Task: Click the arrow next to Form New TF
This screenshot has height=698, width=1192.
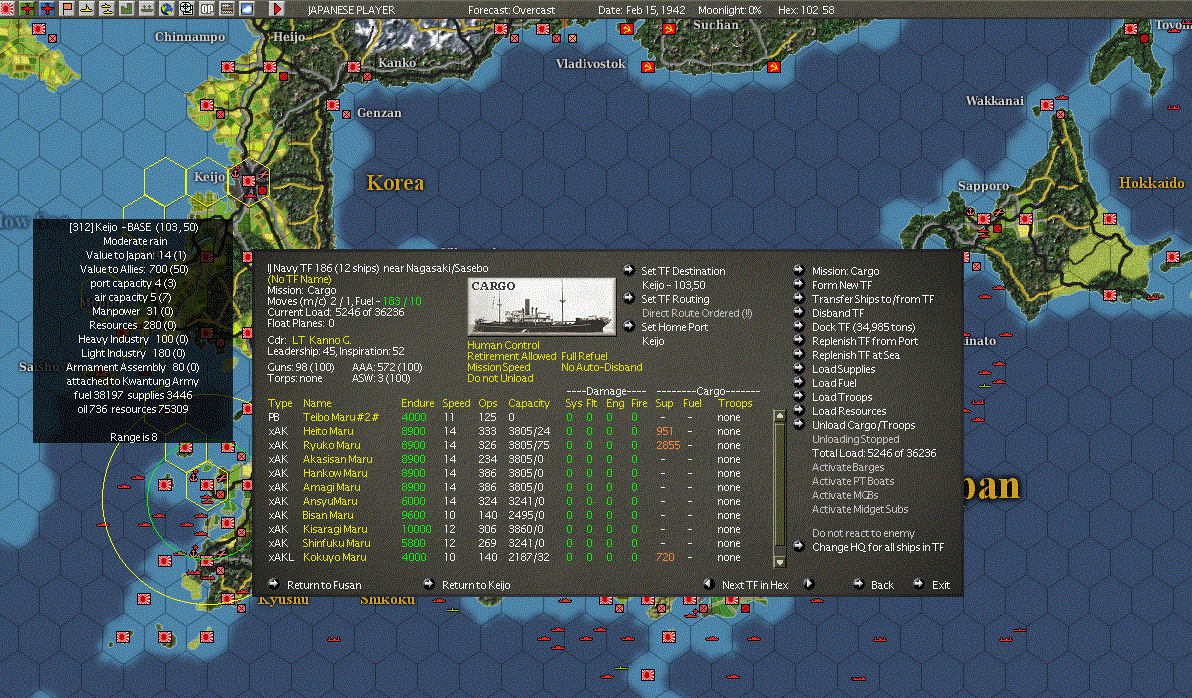Action: [x=799, y=284]
